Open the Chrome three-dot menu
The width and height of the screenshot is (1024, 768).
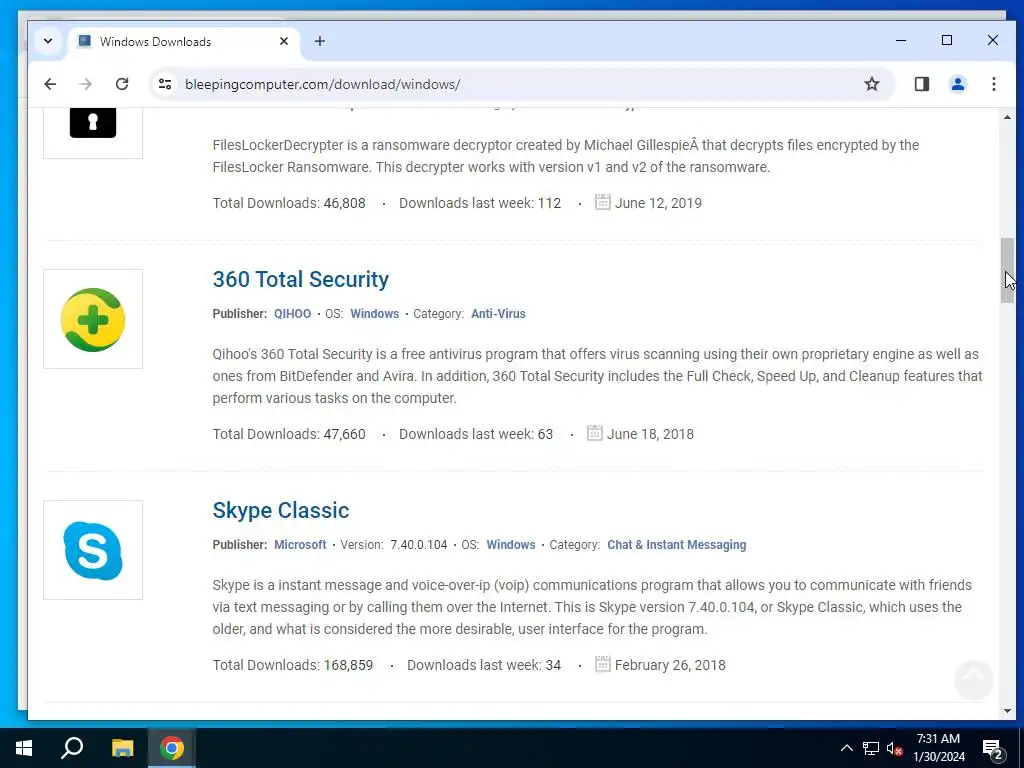(x=993, y=84)
